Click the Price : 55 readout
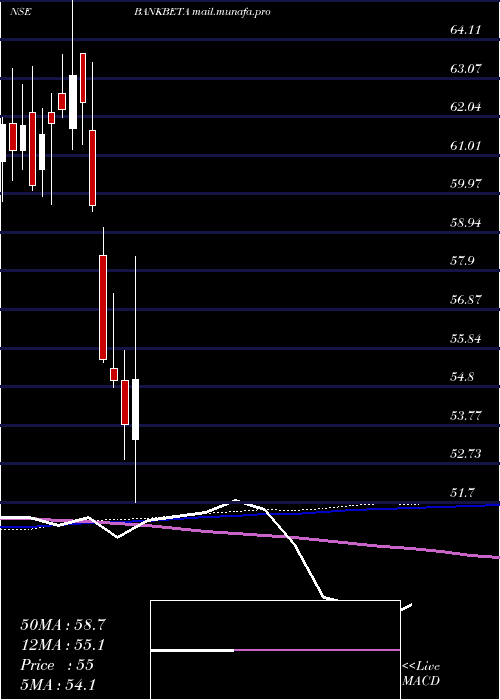Viewport: 500px width, 700px height. click(57, 665)
